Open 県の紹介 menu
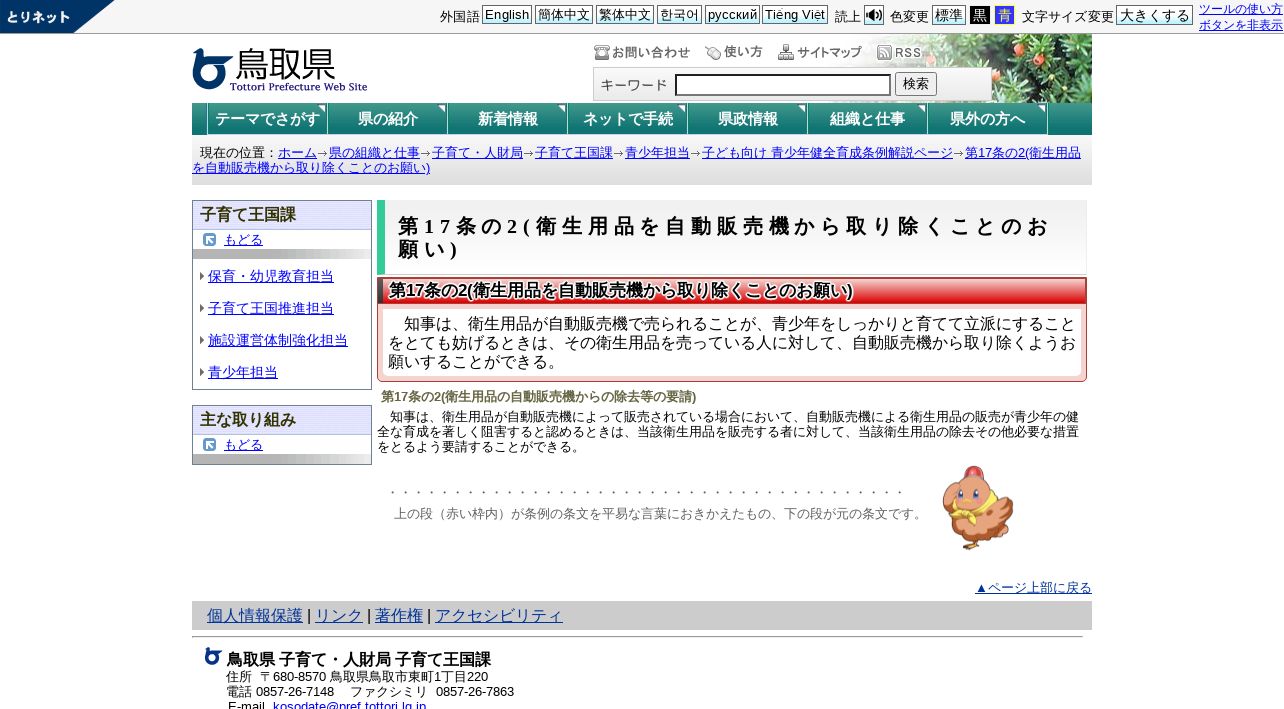 [x=387, y=119]
